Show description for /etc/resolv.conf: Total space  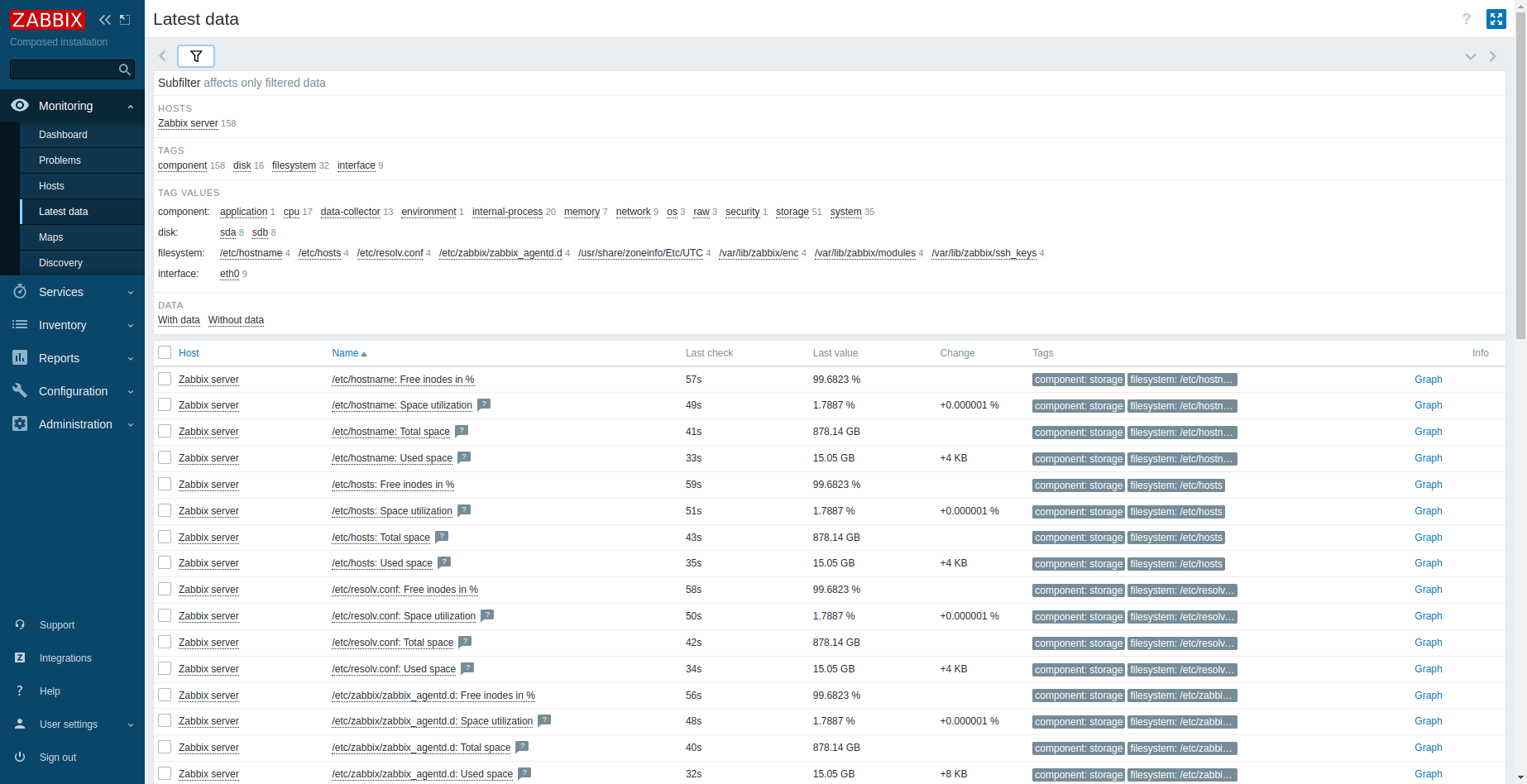[x=465, y=642]
